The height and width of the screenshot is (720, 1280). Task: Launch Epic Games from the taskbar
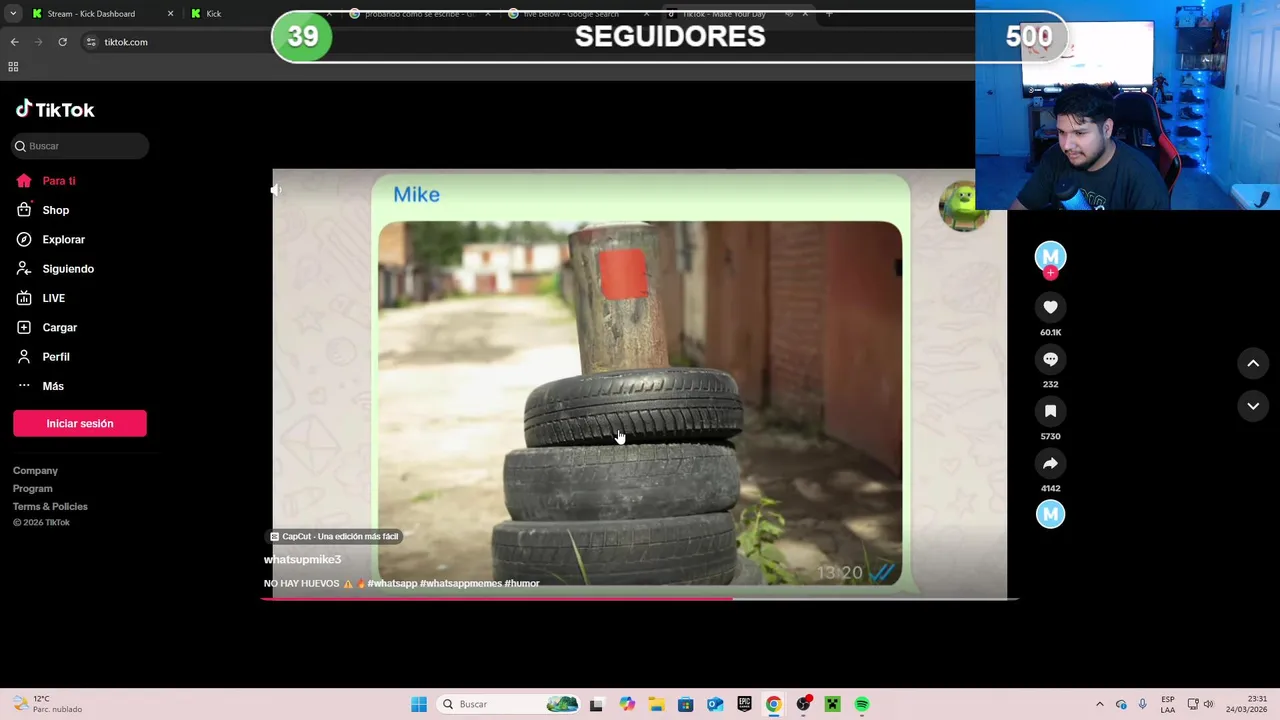[744, 704]
